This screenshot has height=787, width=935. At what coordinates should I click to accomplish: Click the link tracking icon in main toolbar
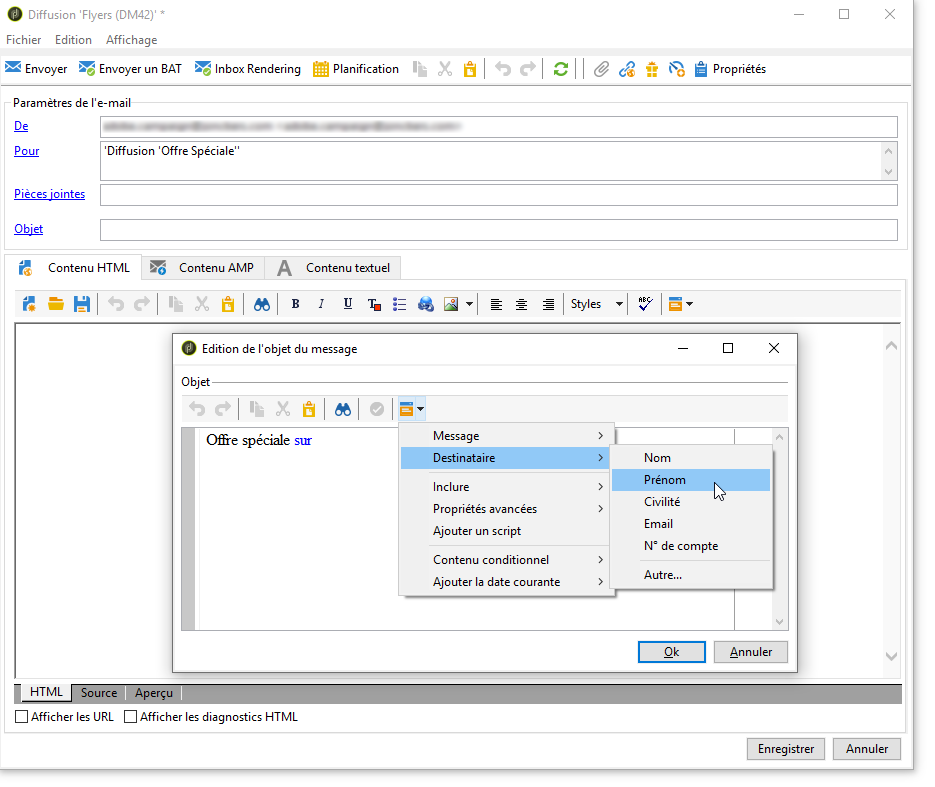[x=627, y=69]
